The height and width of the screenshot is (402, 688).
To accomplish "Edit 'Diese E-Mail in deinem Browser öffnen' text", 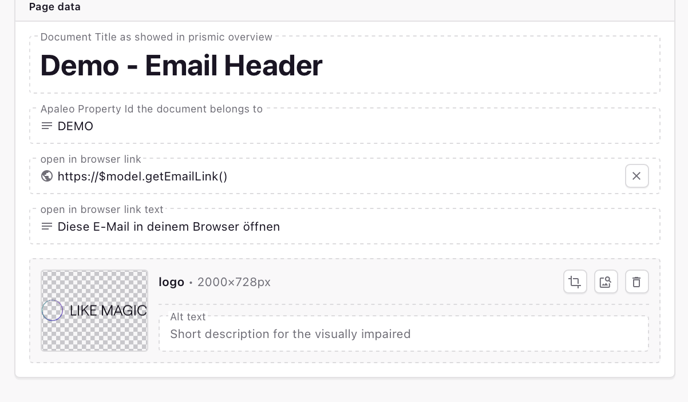I will coord(168,227).
